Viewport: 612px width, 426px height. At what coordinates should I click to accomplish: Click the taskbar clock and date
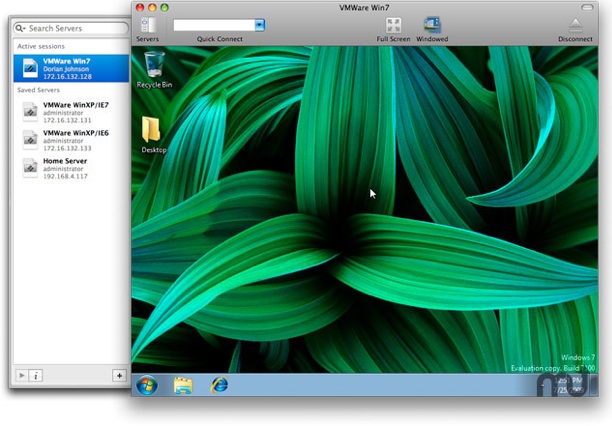(x=568, y=385)
